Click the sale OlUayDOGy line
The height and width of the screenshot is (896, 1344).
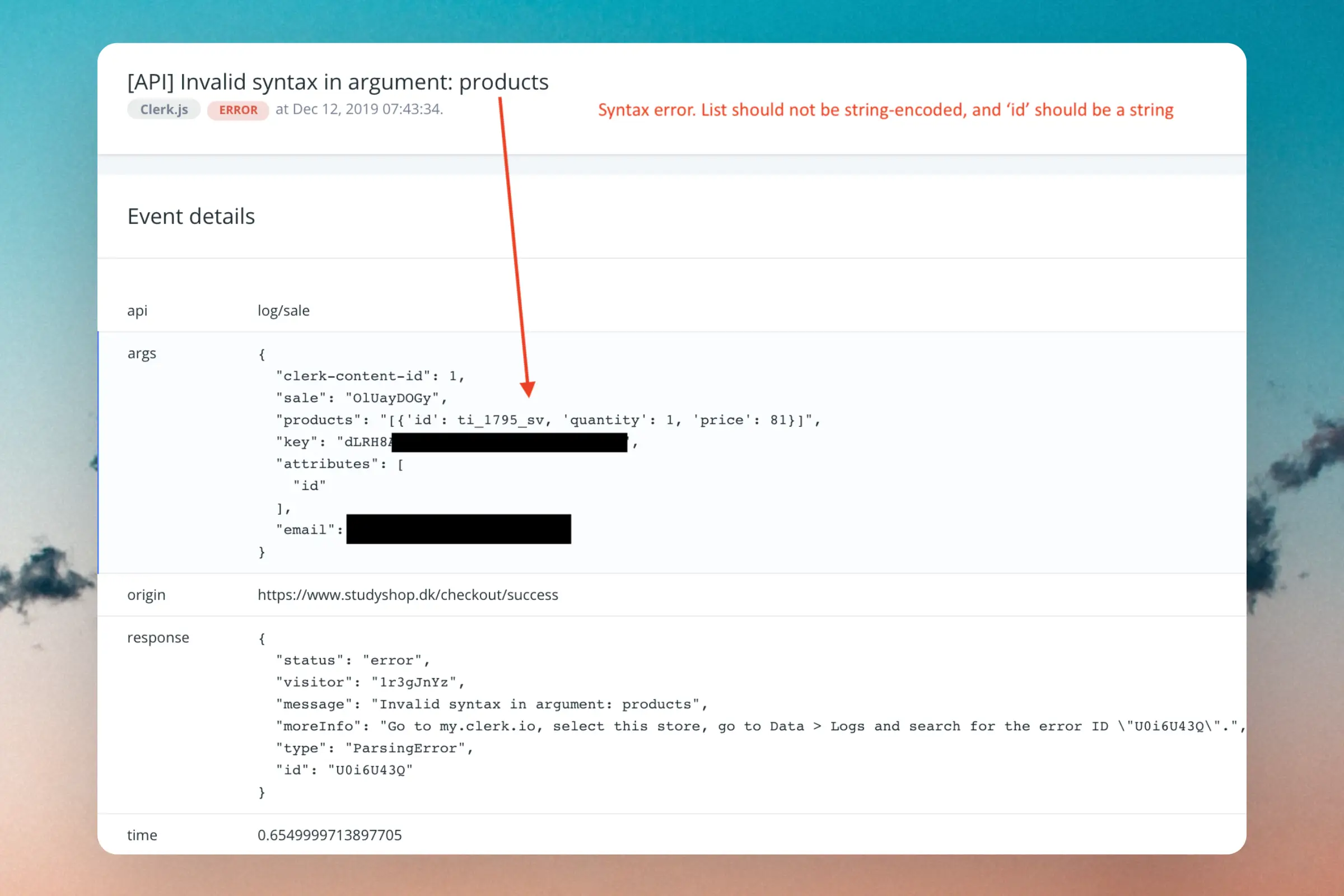point(361,398)
